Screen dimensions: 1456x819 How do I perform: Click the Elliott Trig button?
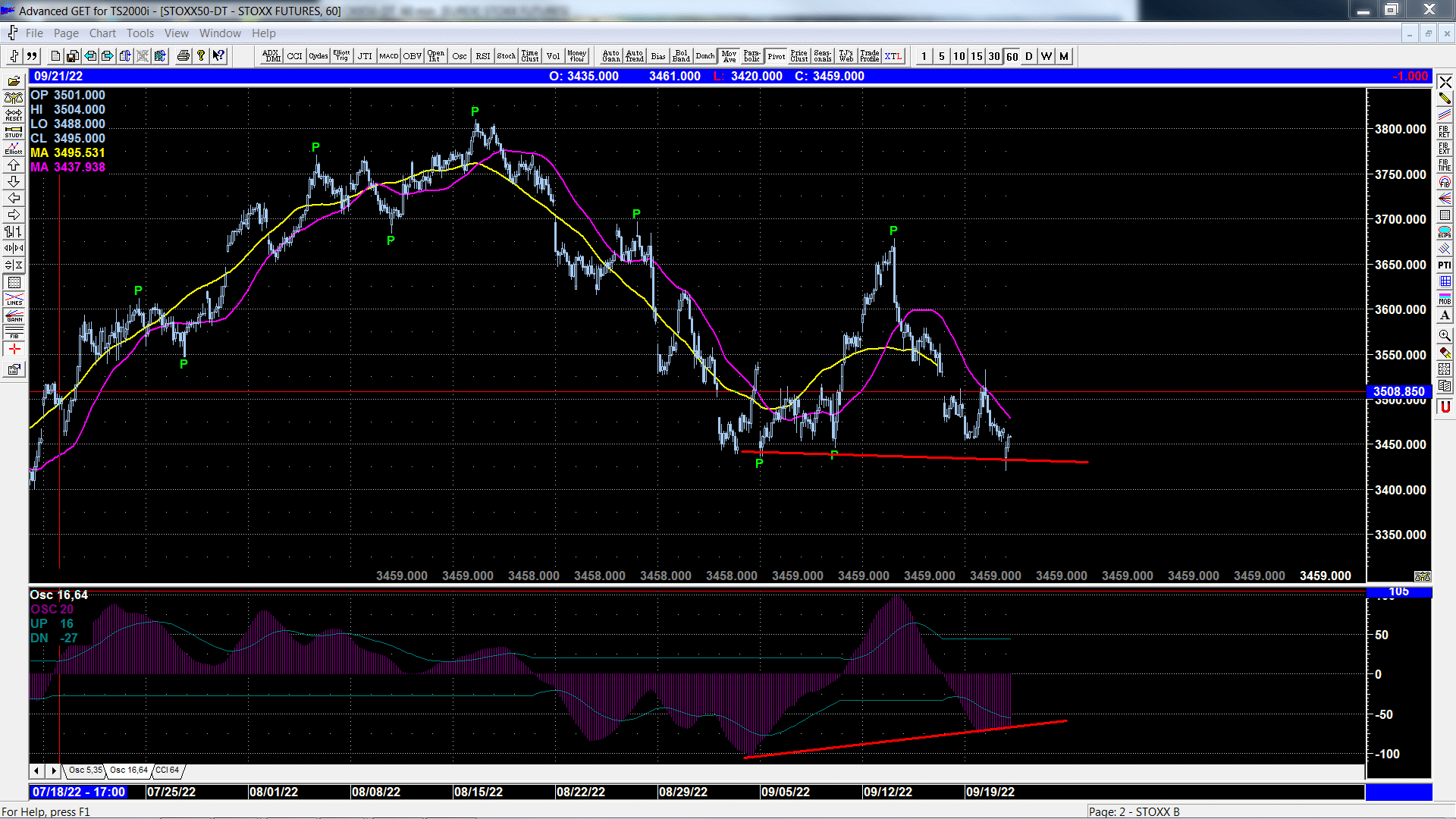pyautogui.click(x=342, y=56)
